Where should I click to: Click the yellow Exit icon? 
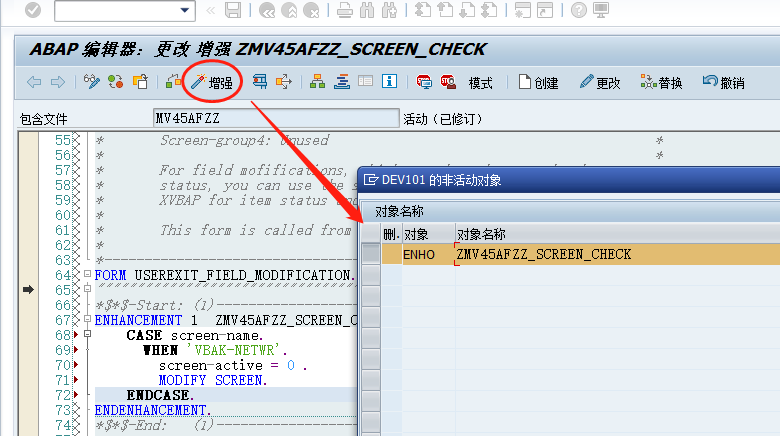pyautogui.click(x=289, y=10)
